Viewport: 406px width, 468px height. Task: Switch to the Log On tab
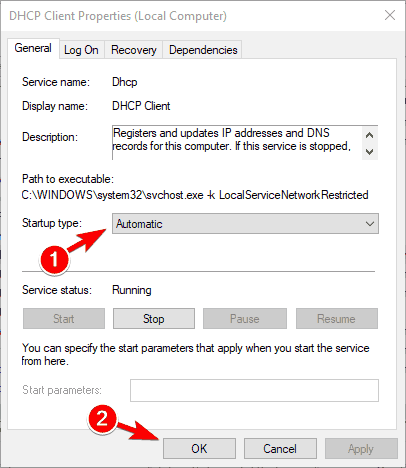point(82,50)
